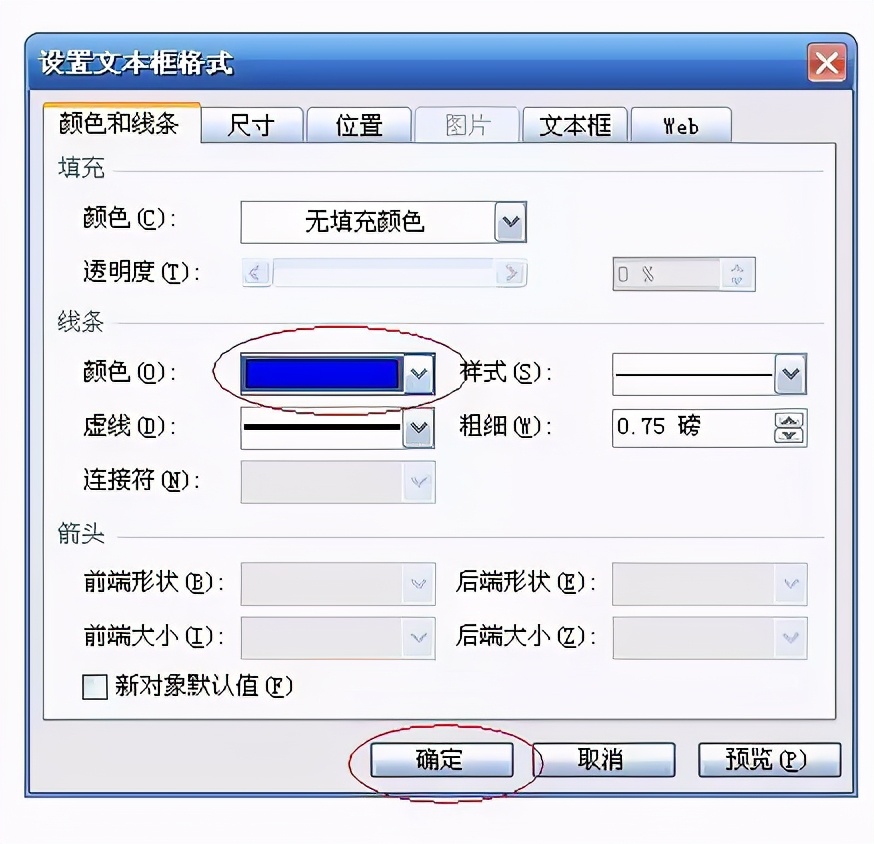Click the 粗细 0.75 磅 input field

693,428
